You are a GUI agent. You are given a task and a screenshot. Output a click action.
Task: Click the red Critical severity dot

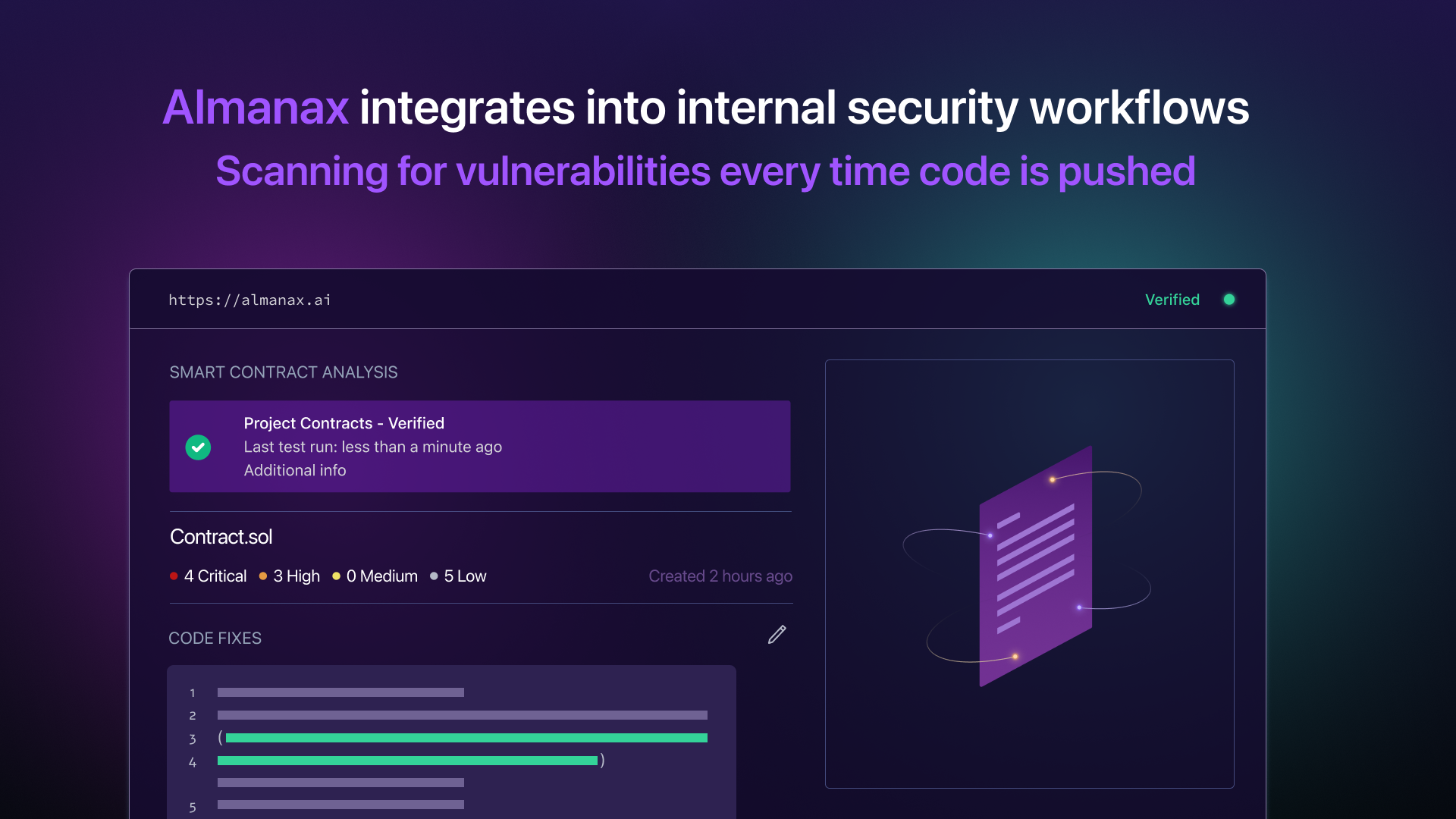tap(174, 576)
